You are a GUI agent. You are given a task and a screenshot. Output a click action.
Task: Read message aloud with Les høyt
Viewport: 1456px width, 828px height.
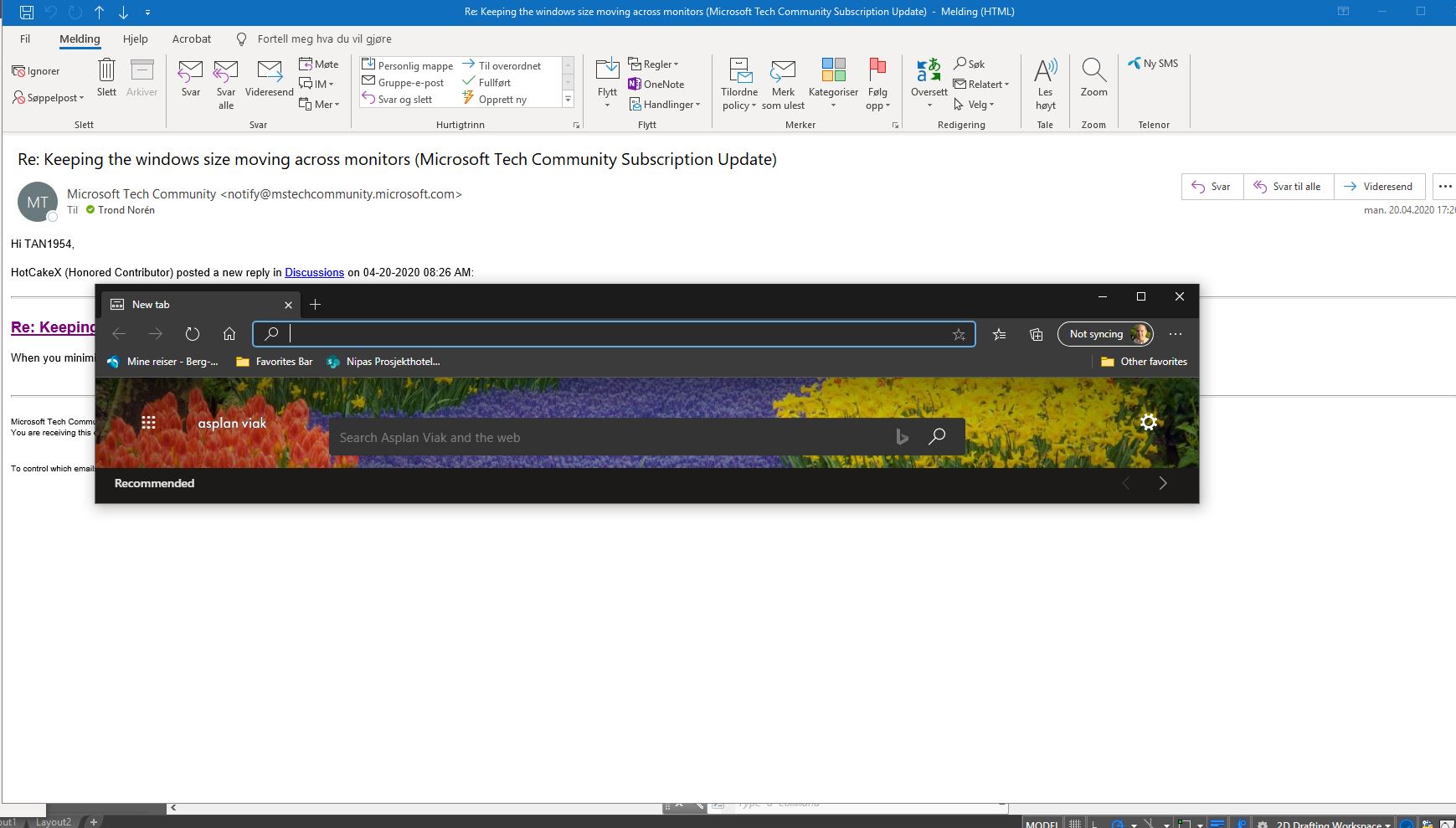1046,85
